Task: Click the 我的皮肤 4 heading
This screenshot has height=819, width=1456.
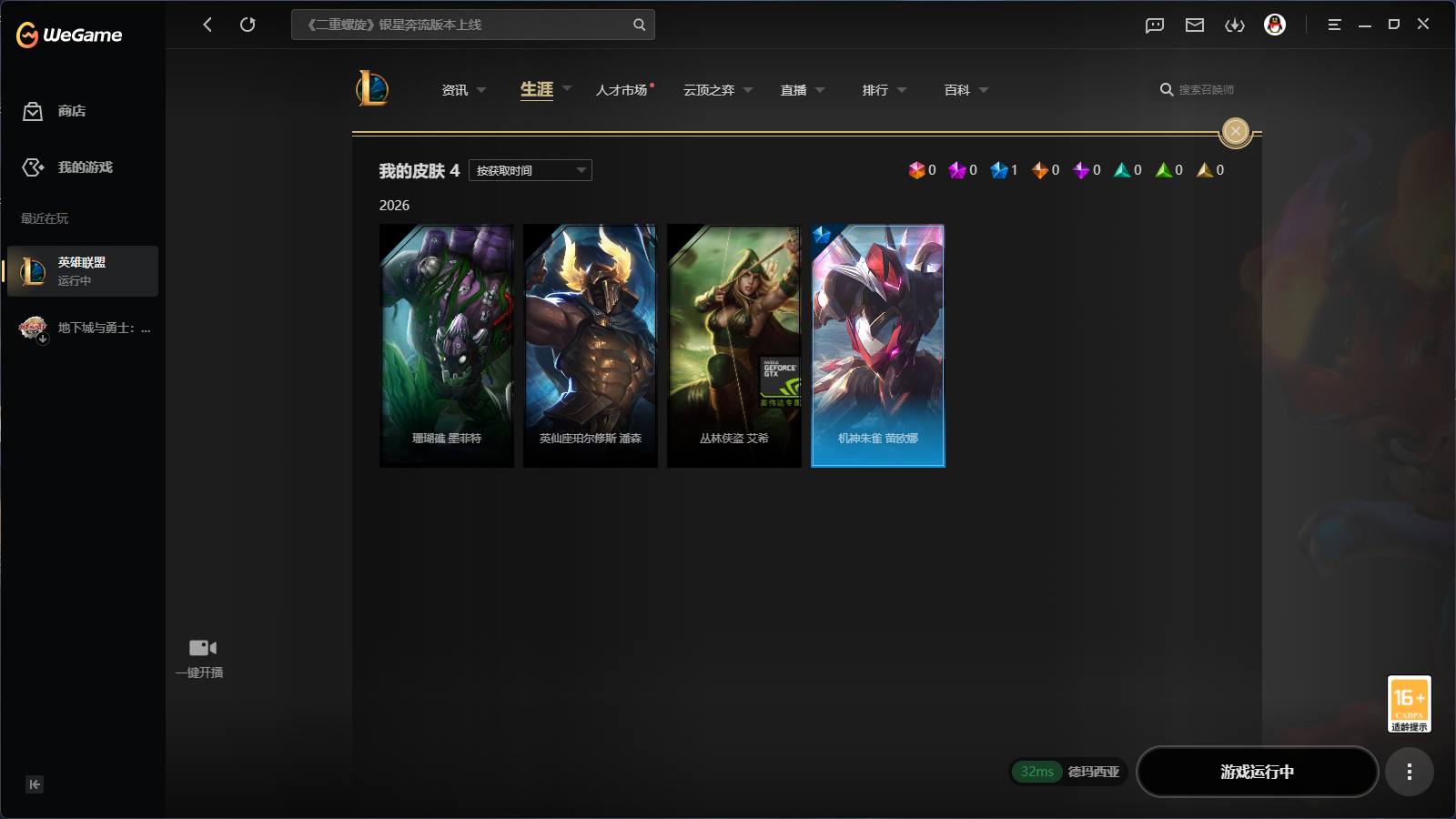Action: click(420, 171)
